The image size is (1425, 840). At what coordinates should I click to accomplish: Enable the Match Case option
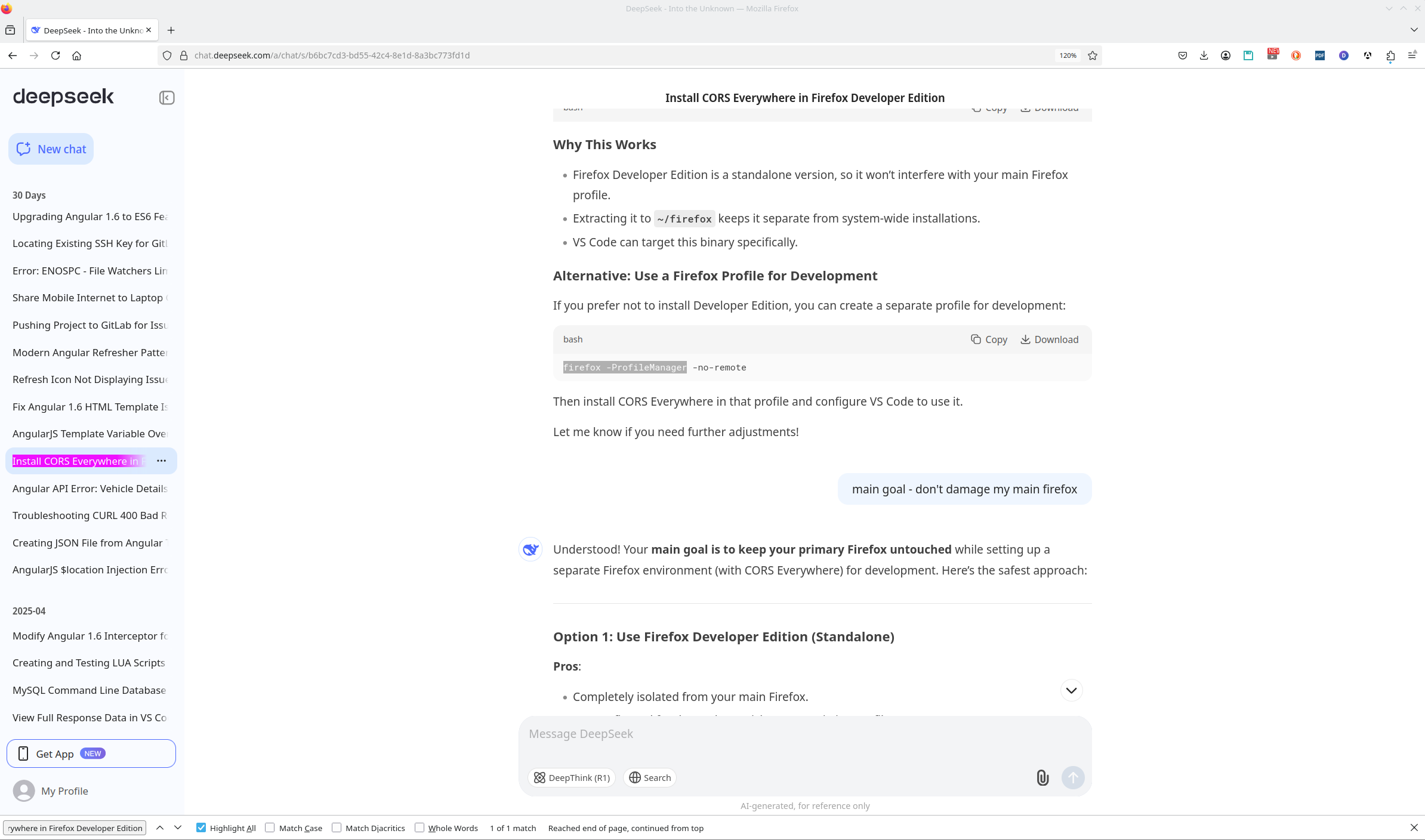(270, 827)
